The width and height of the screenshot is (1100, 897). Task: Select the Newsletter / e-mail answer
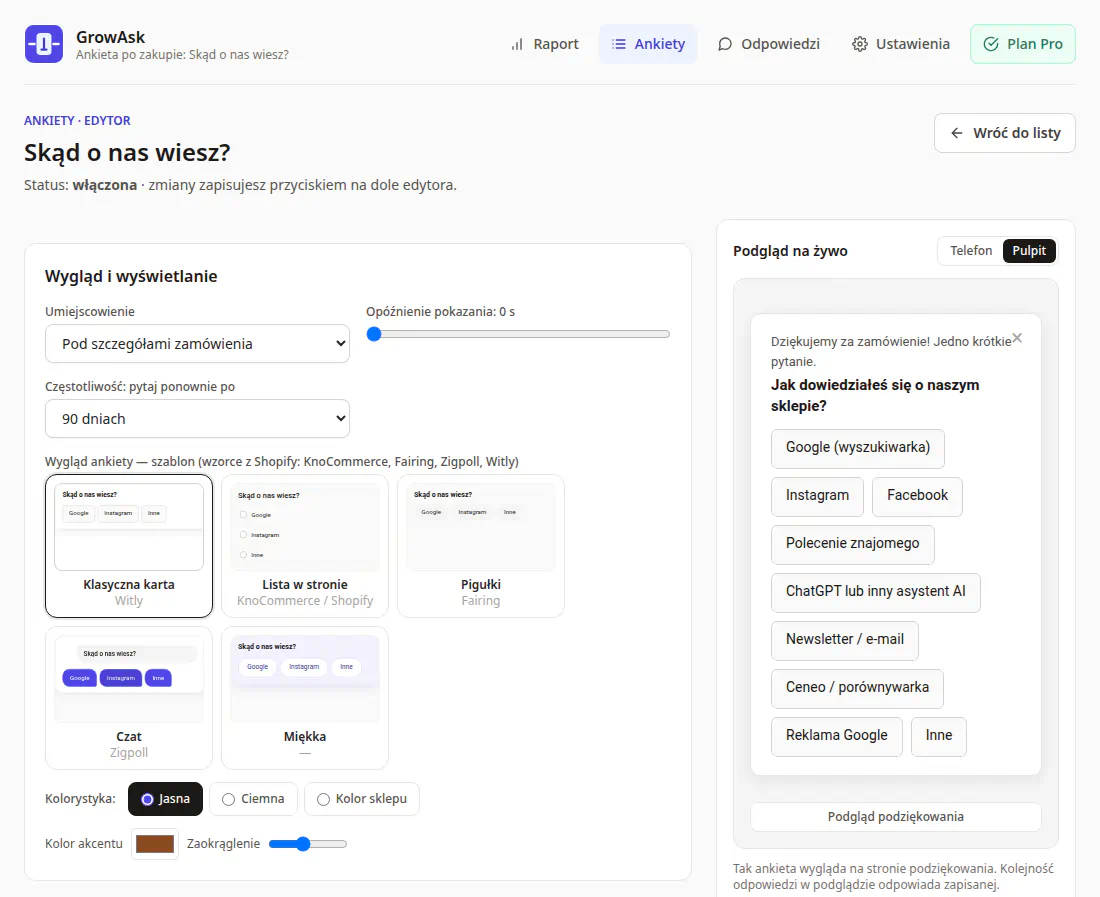click(845, 640)
